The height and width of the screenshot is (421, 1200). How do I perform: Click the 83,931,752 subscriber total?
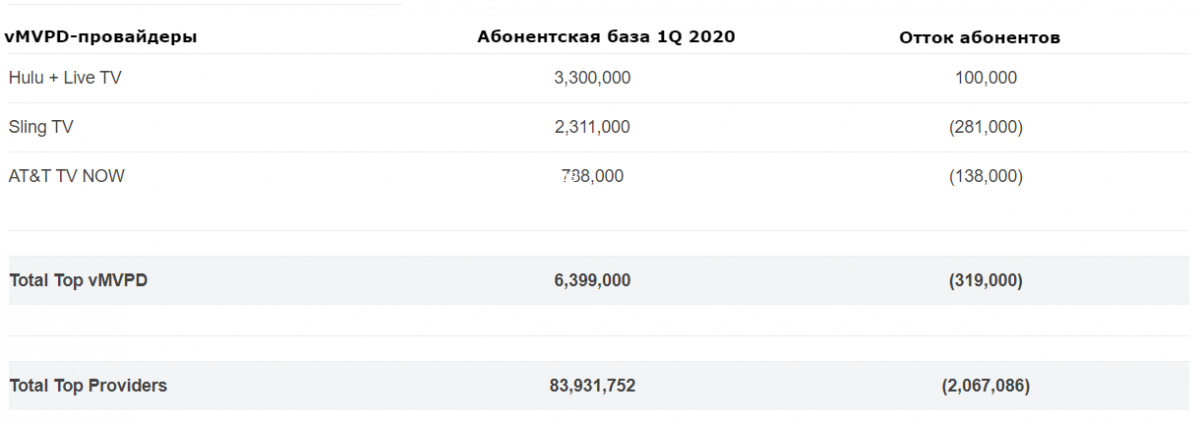pos(592,385)
